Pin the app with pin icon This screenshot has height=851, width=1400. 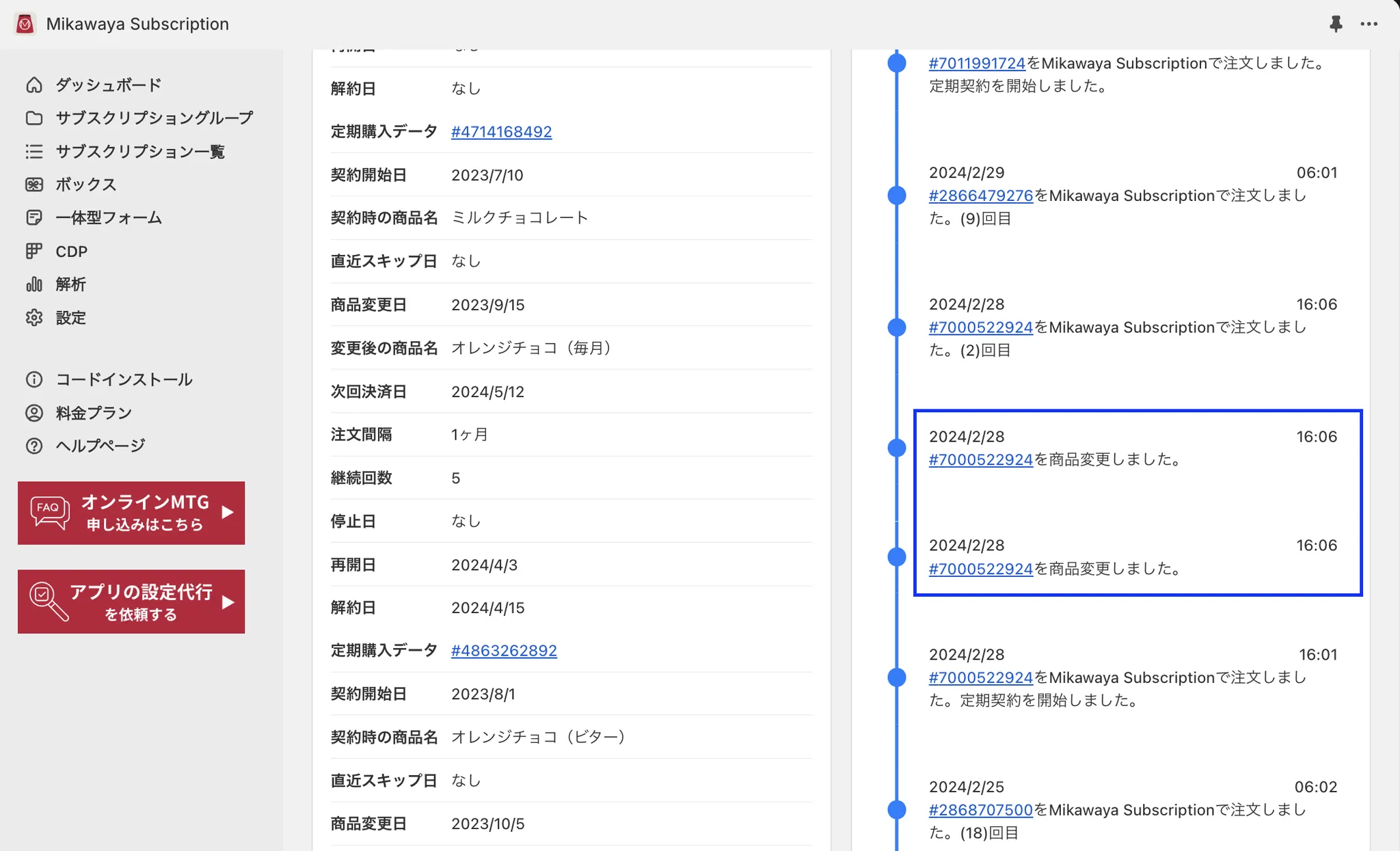(1335, 24)
